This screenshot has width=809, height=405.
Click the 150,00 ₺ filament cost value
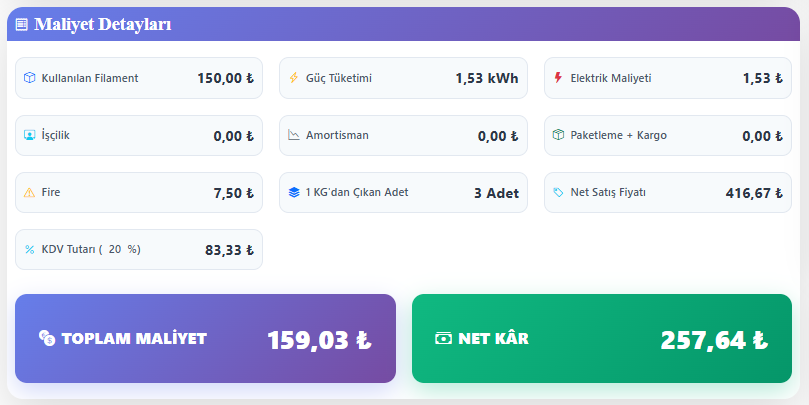click(x=225, y=78)
